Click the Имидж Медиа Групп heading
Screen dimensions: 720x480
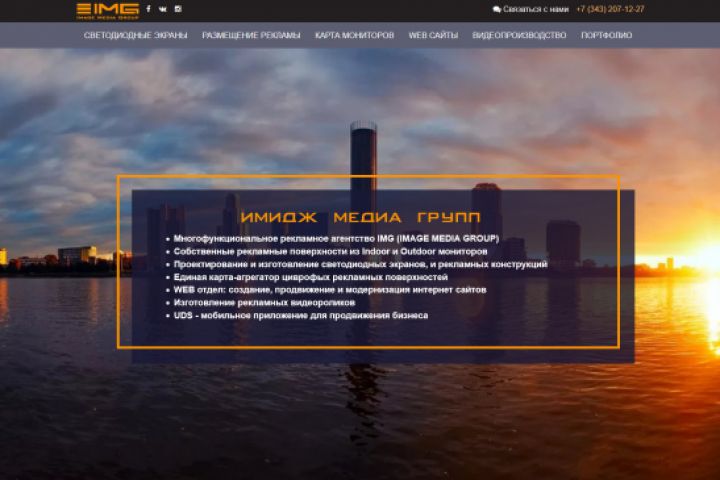point(361,217)
